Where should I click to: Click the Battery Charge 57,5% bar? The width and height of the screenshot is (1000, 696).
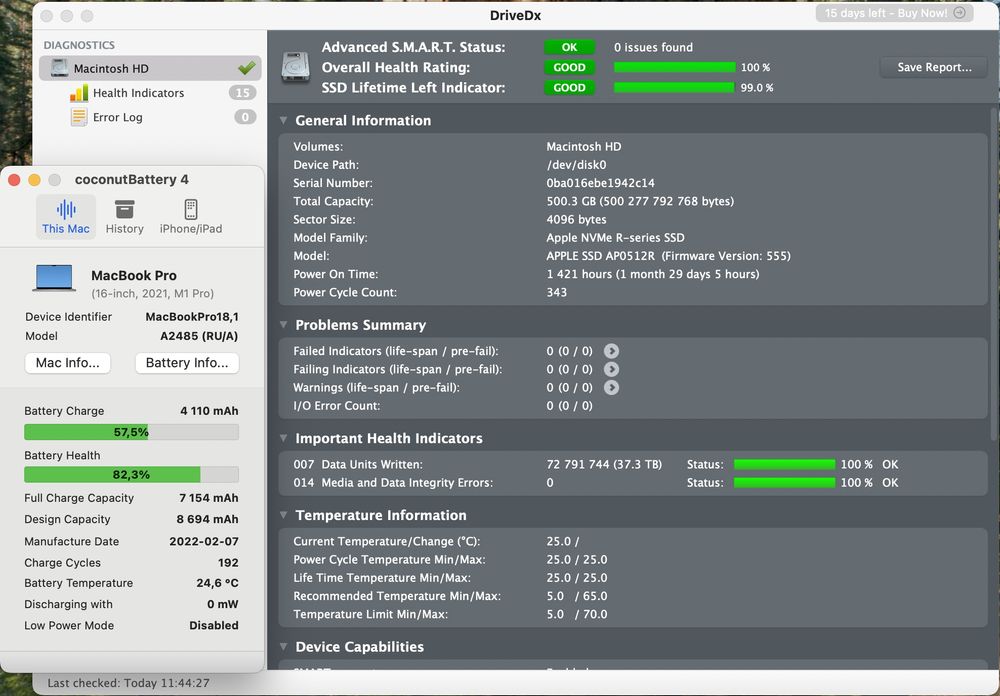pyautogui.click(x=131, y=433)
